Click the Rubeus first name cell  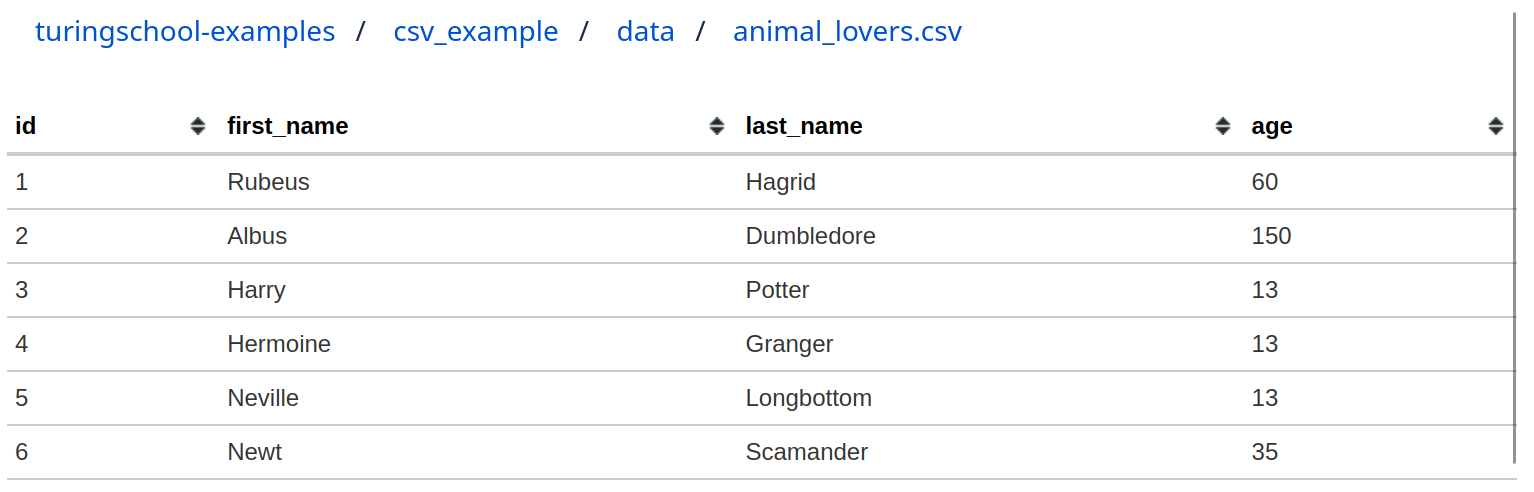(269, 182)
